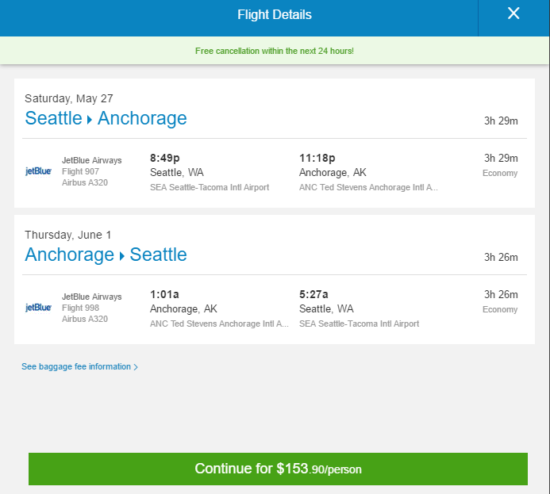
Task: Click the free cancellation notice banner
Action: coord(274,51)
